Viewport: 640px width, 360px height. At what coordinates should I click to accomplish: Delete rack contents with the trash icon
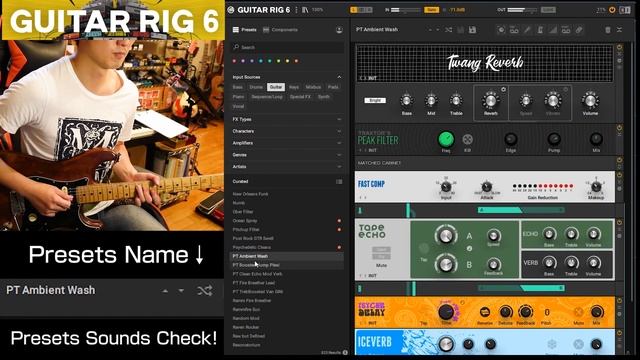tap(608, 30)
